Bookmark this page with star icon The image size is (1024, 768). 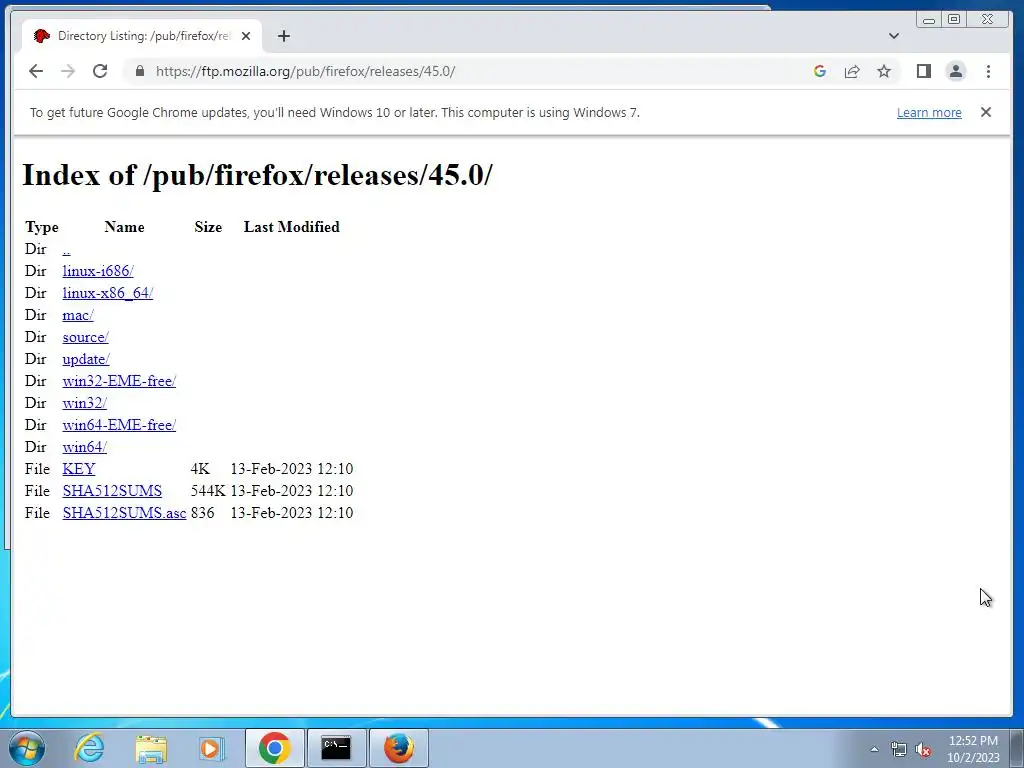click(x=884, y=71)
